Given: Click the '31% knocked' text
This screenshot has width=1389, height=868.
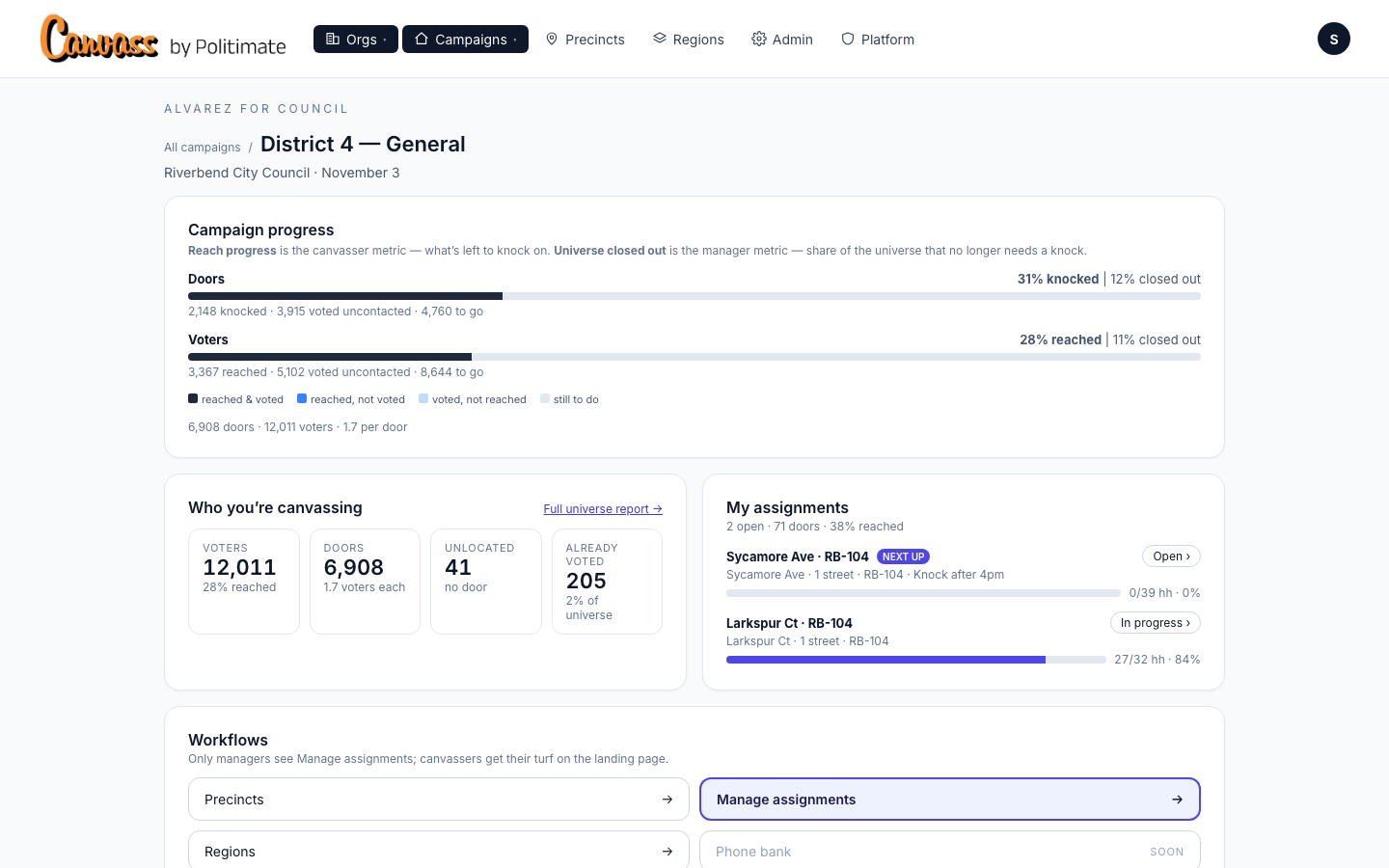Looking at the screenshot, I should [1058, 279].
